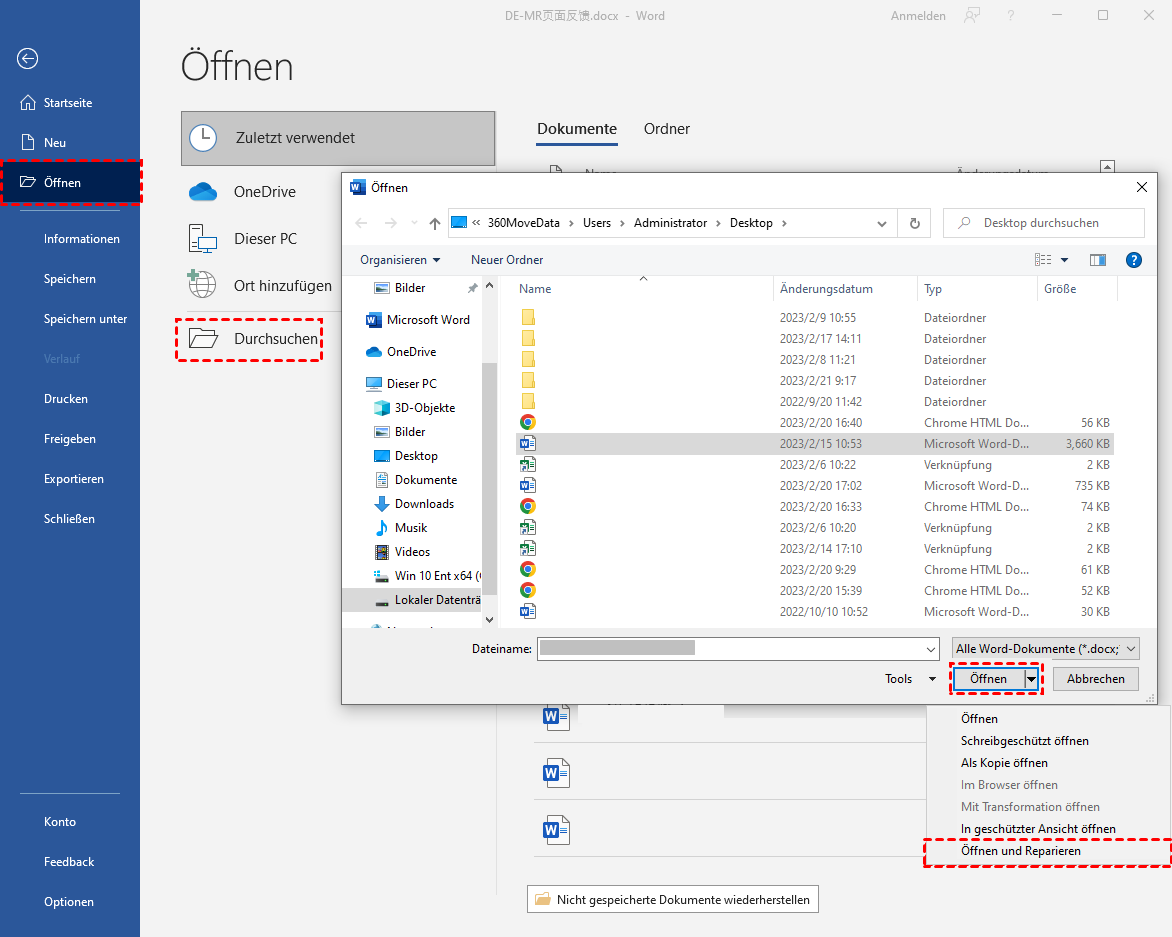Screen dimensions: 1172x937
Task: Select OneDrive in dialog navigation tree
Action: pos(401,352)
